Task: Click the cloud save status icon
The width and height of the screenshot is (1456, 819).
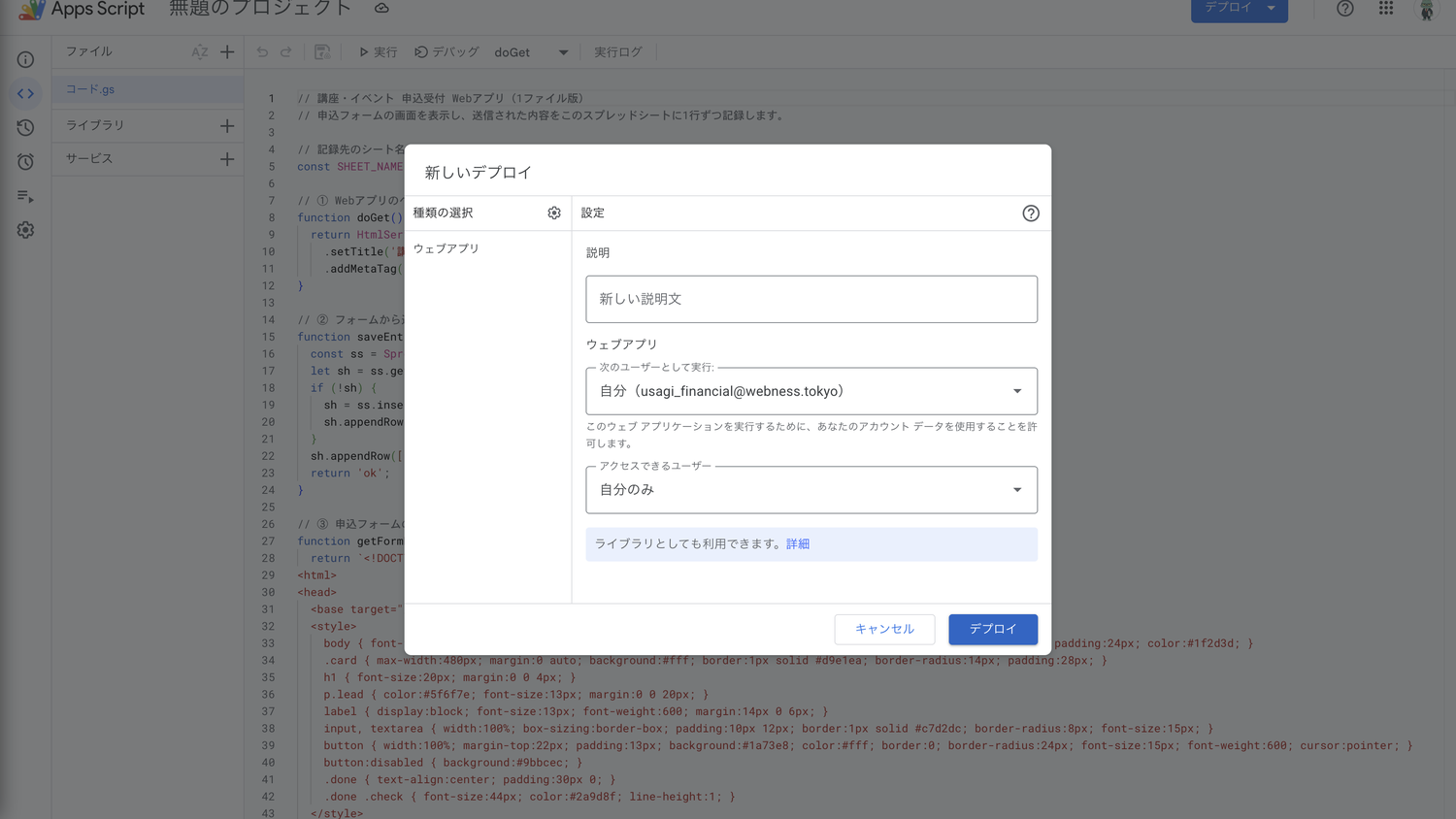Action: pos(381,9)
